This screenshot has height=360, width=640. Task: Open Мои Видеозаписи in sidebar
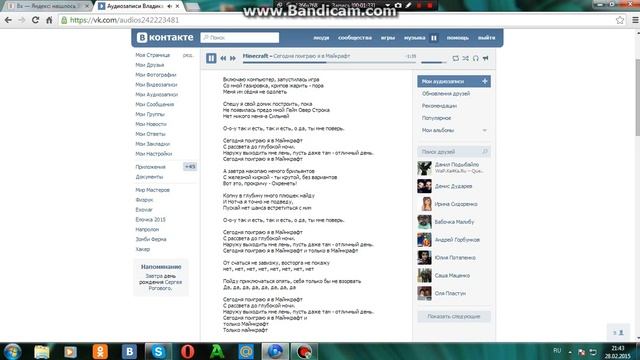click(156, 84)
